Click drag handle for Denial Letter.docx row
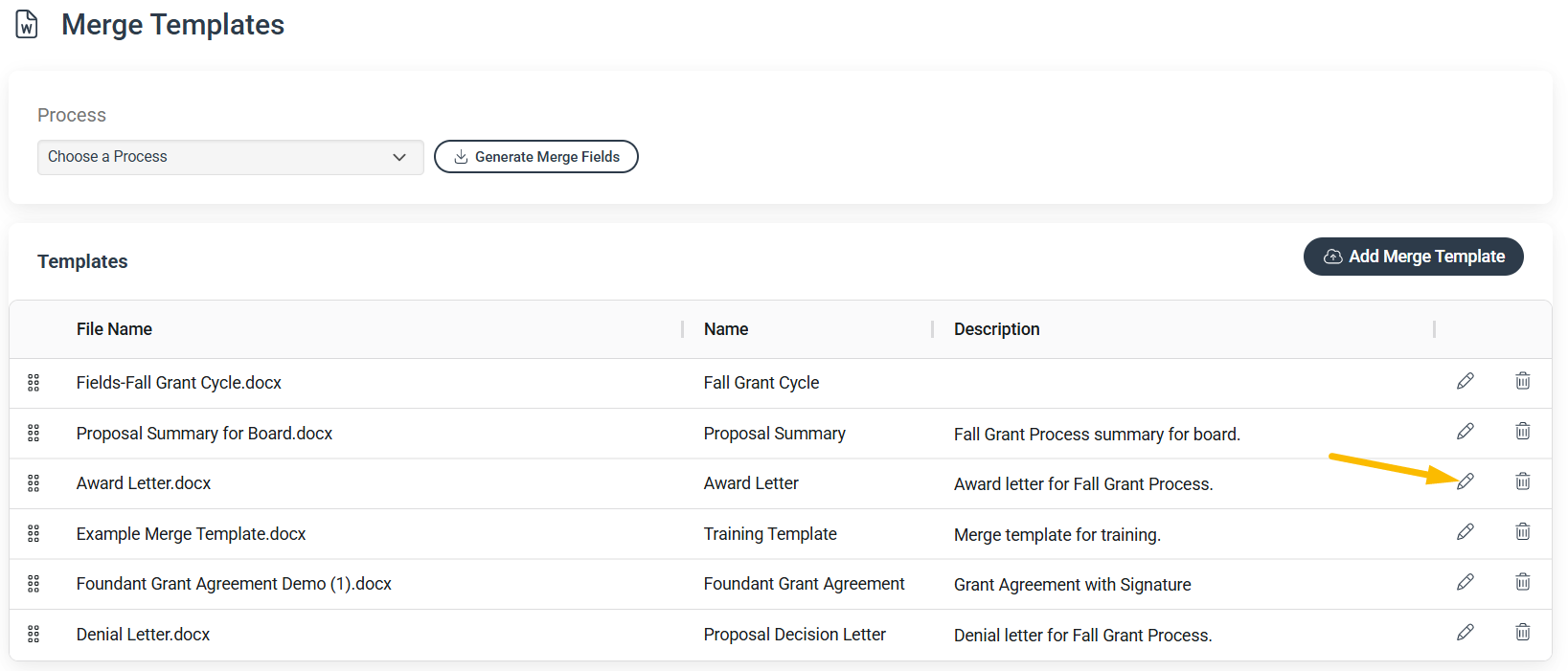The height and width of the screenshot is (671, 1568). (34, 634)
